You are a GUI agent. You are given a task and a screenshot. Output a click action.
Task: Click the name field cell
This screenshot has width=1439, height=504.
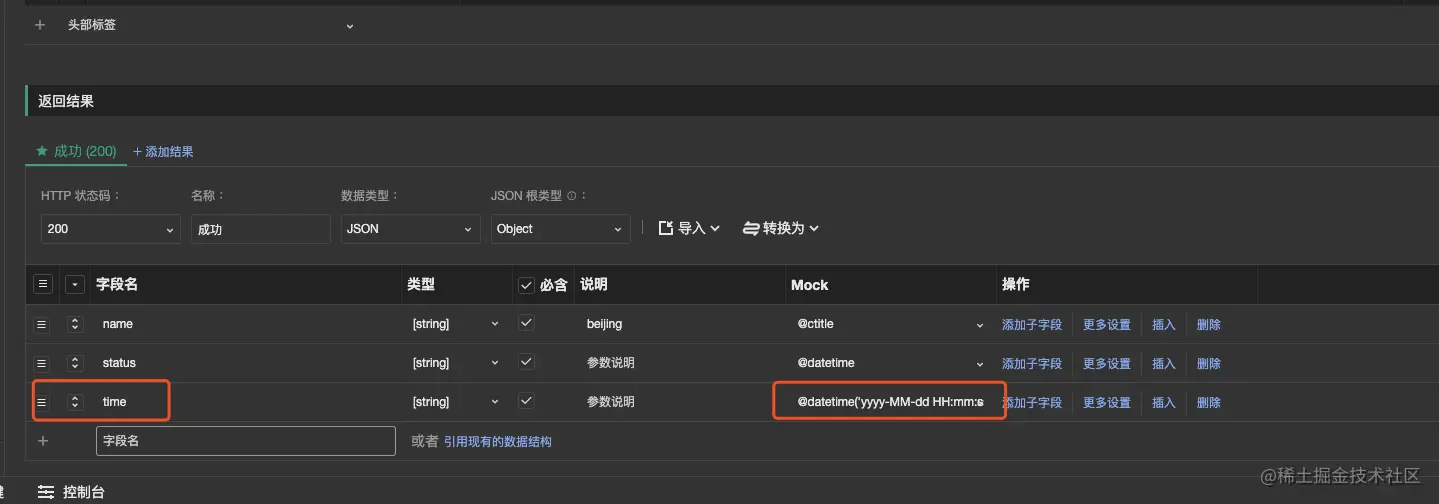[246, 324]
